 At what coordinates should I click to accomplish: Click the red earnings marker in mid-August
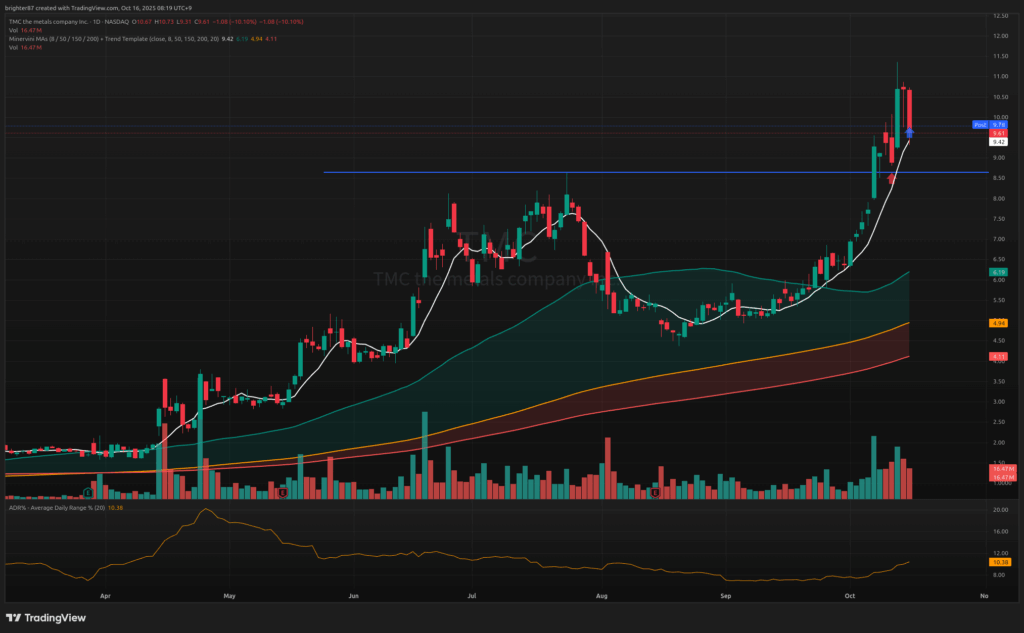pos(654,492)
